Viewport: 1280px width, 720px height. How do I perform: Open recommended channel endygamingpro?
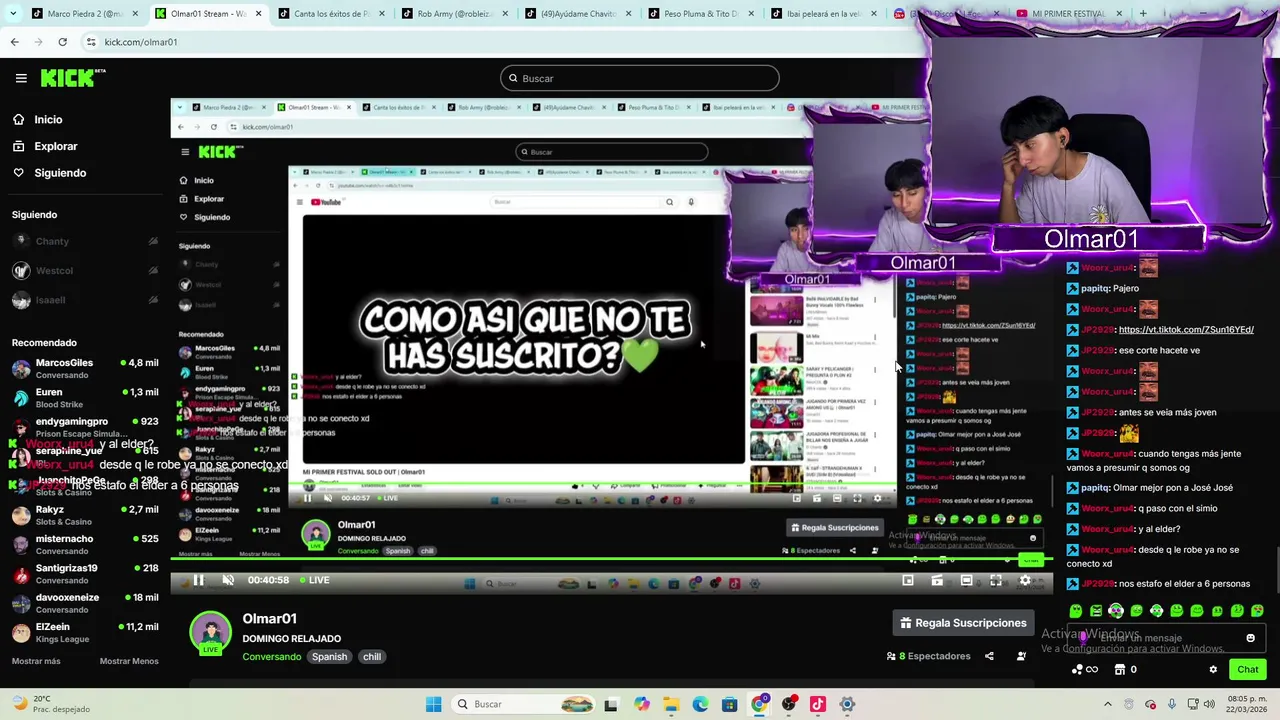(x=85, y=427)
